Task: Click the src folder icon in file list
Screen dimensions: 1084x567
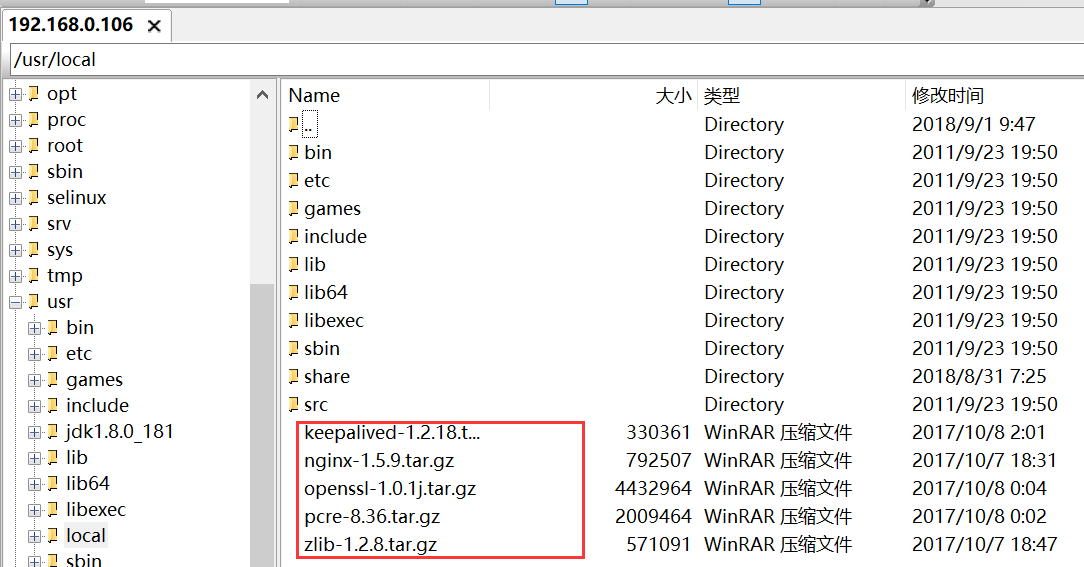Action: [x=294, y=405]
